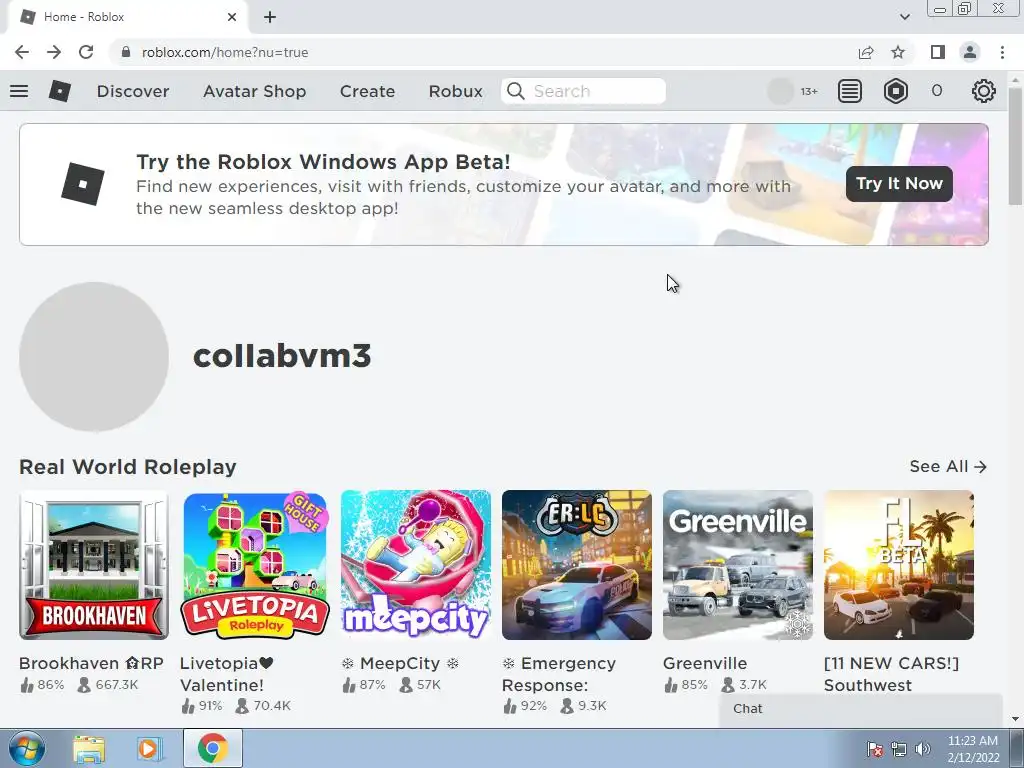Expand the tab search chevron
1024x768 pixels.
point(904,17)
